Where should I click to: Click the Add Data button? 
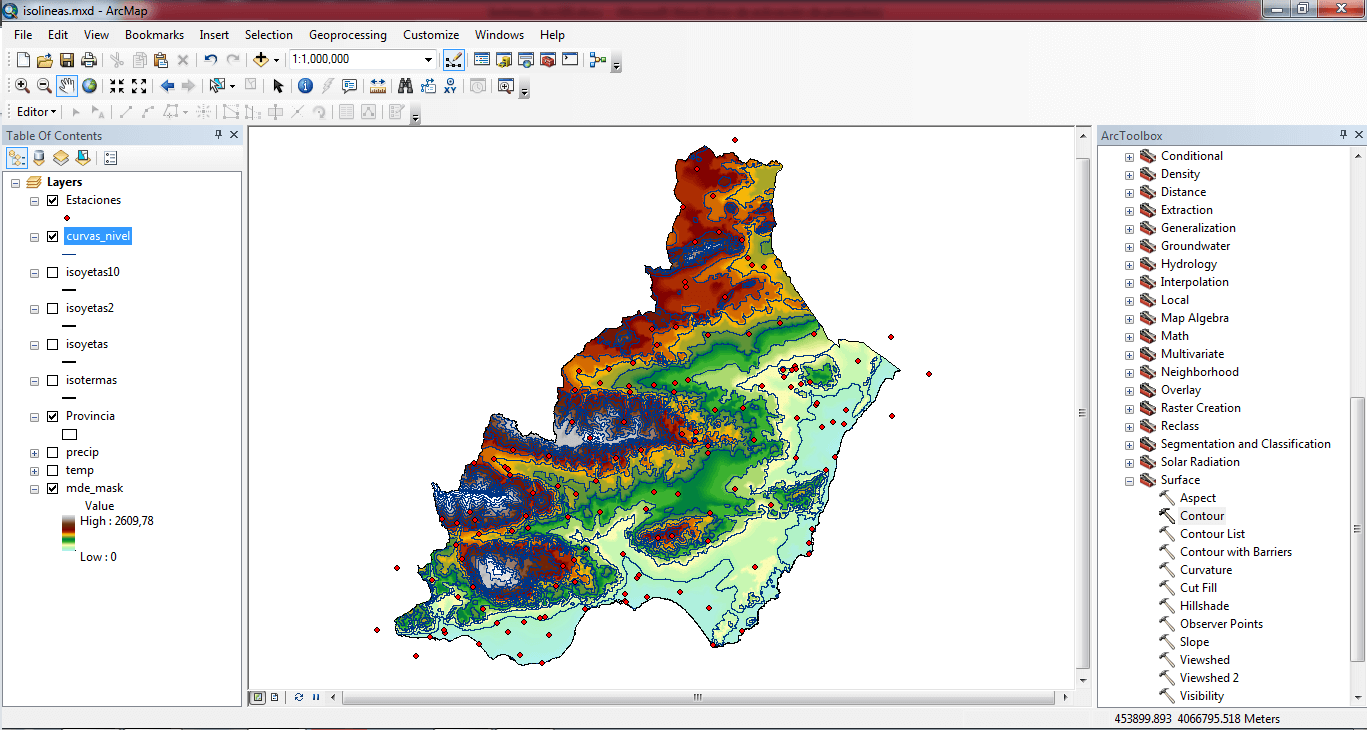(262, 60)
